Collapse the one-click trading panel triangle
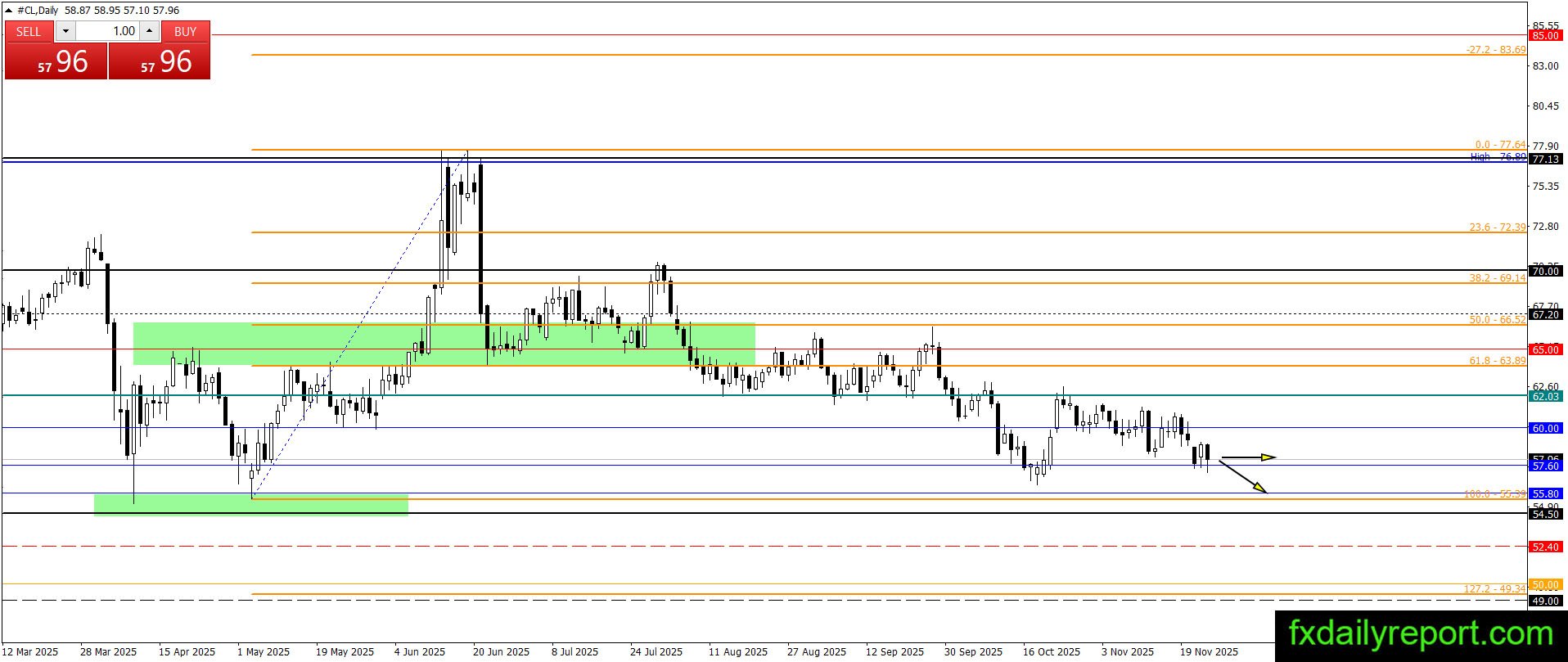Viewport: 1568px width, 662px height. (x=9, y=11)
